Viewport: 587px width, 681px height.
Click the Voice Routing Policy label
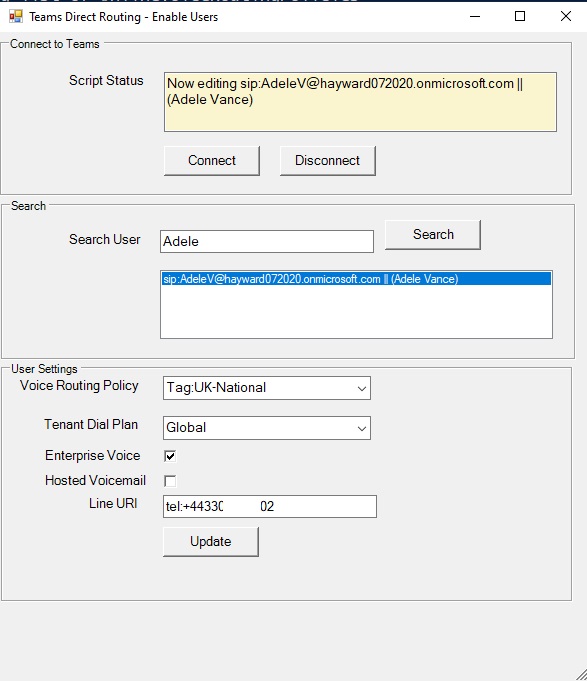(79, 386)
